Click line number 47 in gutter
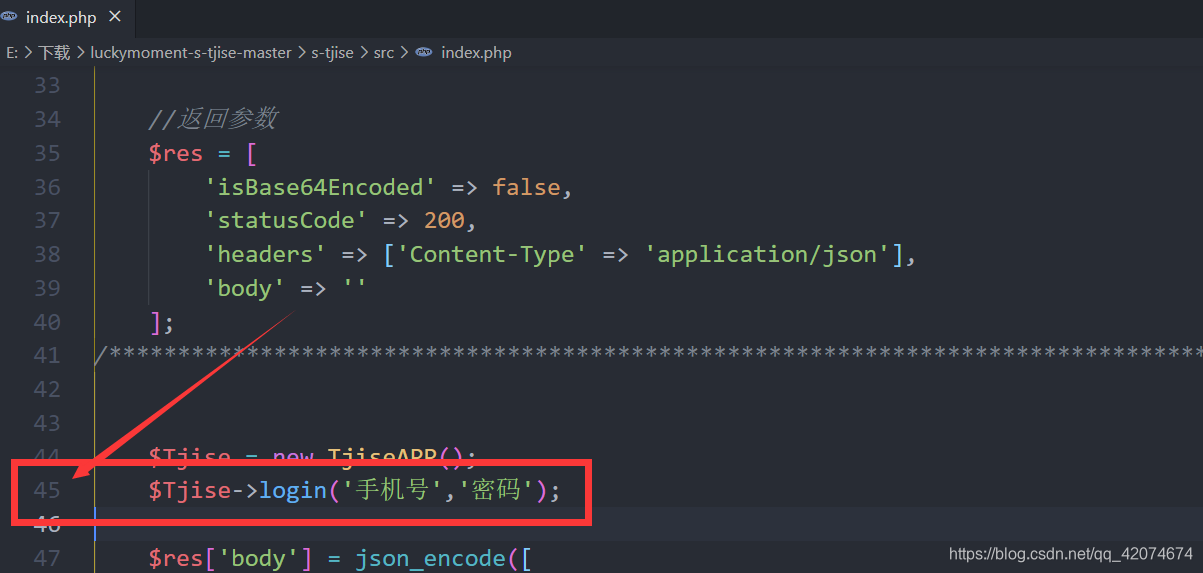 (x=47, y=558)
